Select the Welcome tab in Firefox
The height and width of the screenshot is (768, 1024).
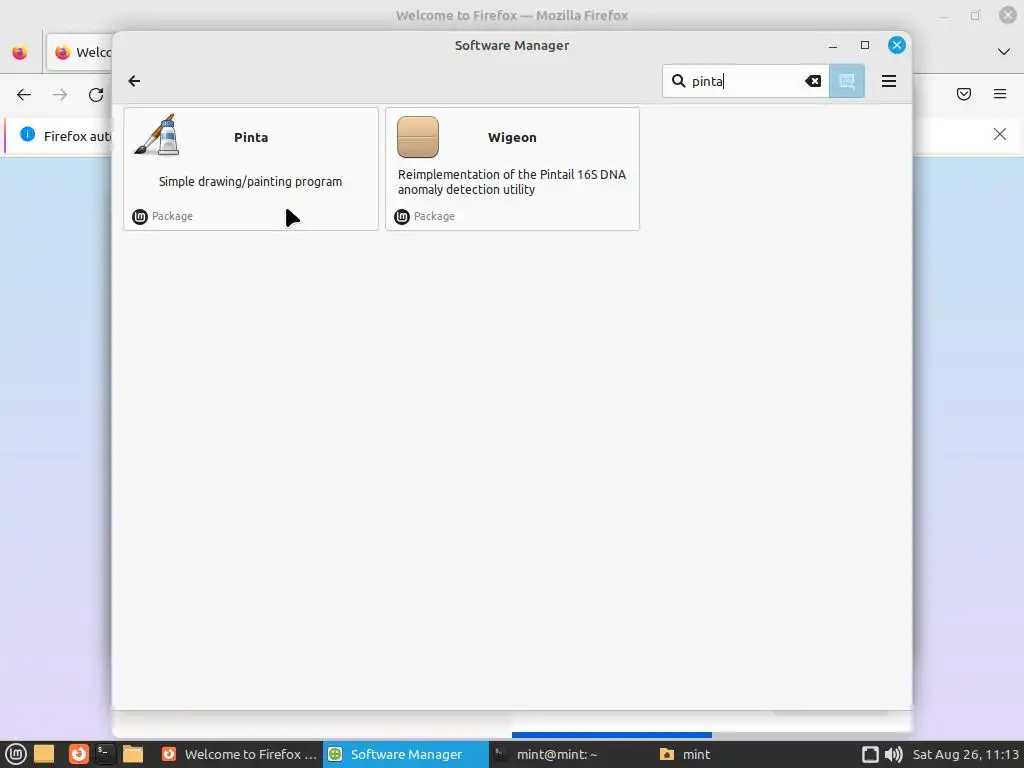(80, 52)
